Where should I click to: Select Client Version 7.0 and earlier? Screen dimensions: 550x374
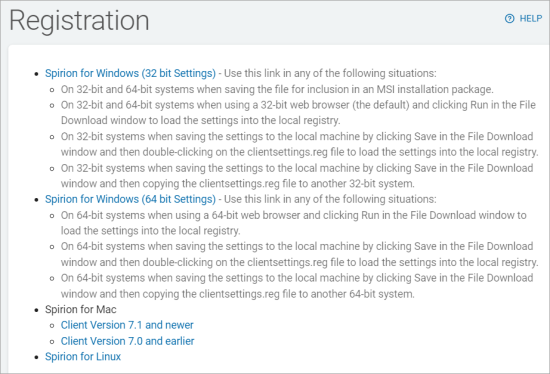pos(127,341)
